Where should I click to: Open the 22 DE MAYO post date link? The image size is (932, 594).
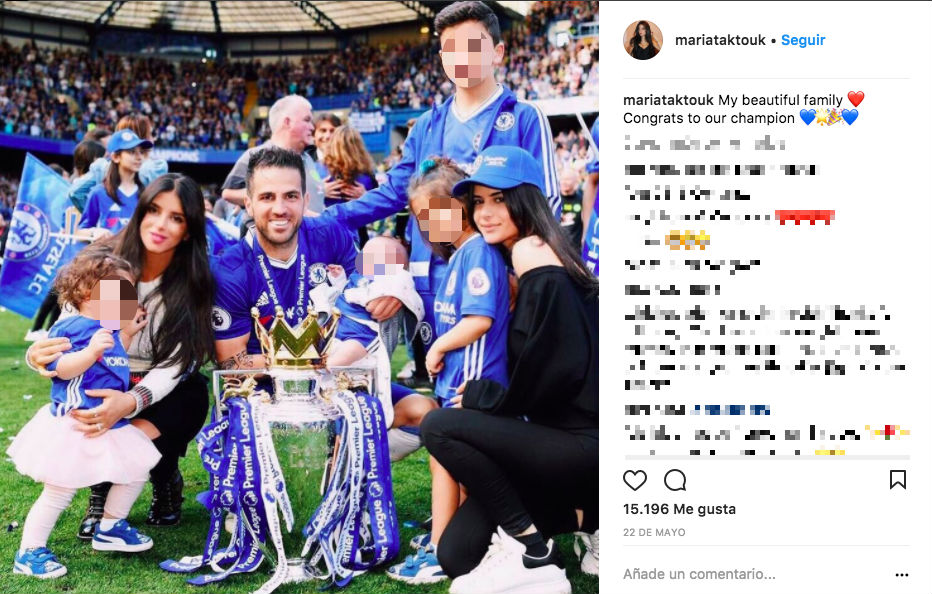pyautogui.click(x=654, y=532)
